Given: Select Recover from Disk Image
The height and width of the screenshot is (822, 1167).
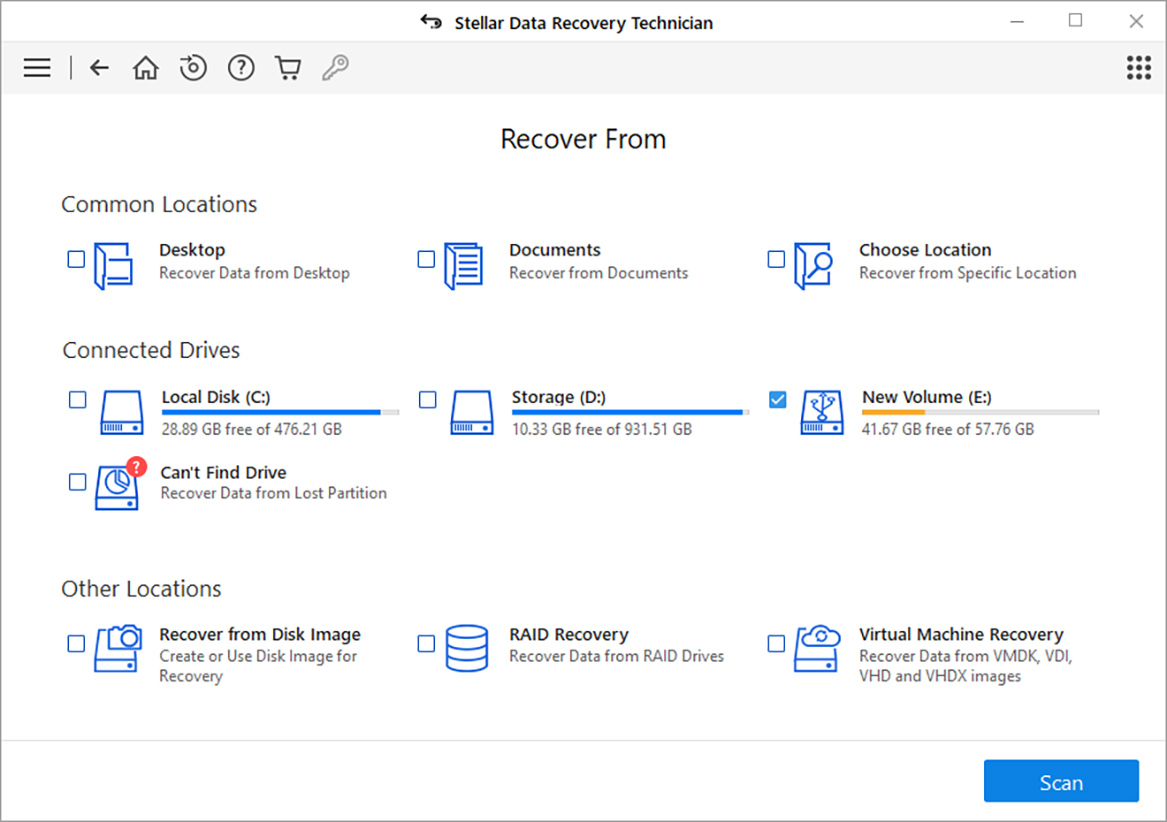Looking at the screenshot, I should click(76, 645).
